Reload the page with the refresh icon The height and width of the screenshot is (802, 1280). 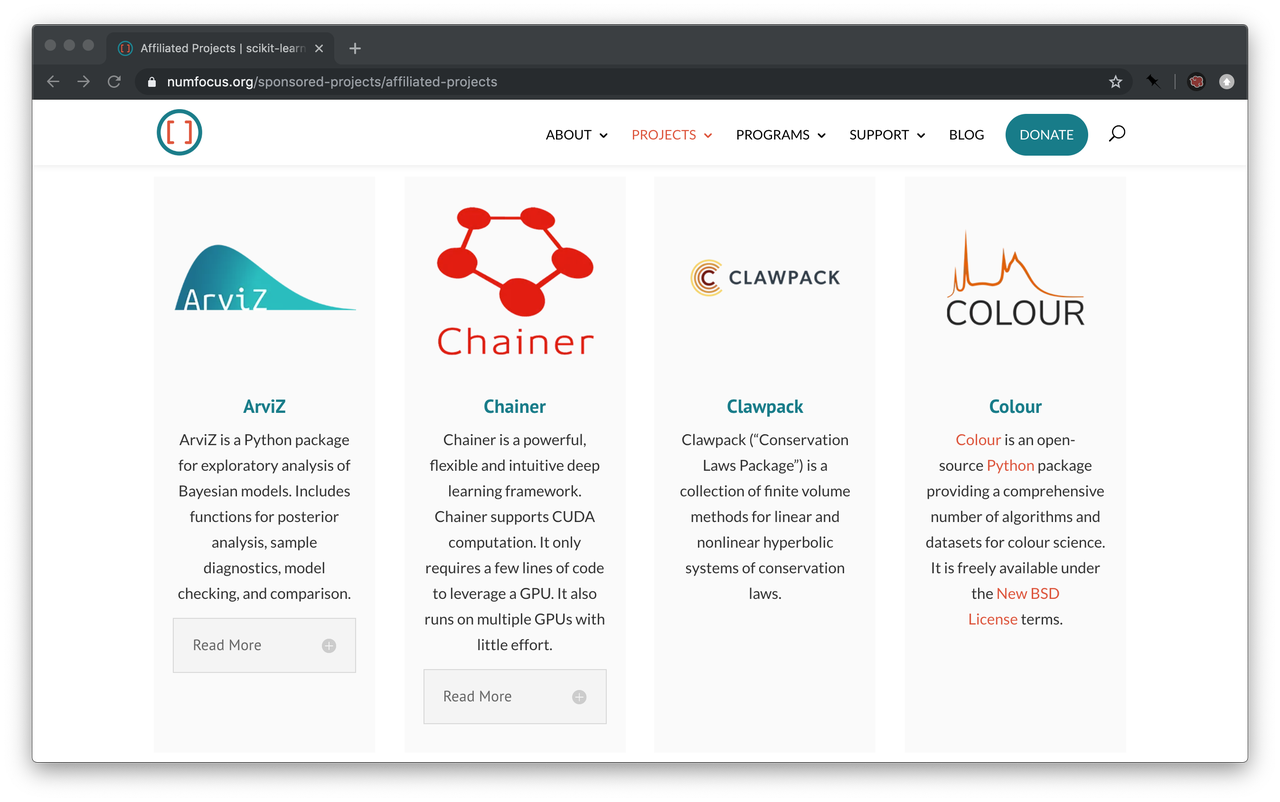click(114, 82)
